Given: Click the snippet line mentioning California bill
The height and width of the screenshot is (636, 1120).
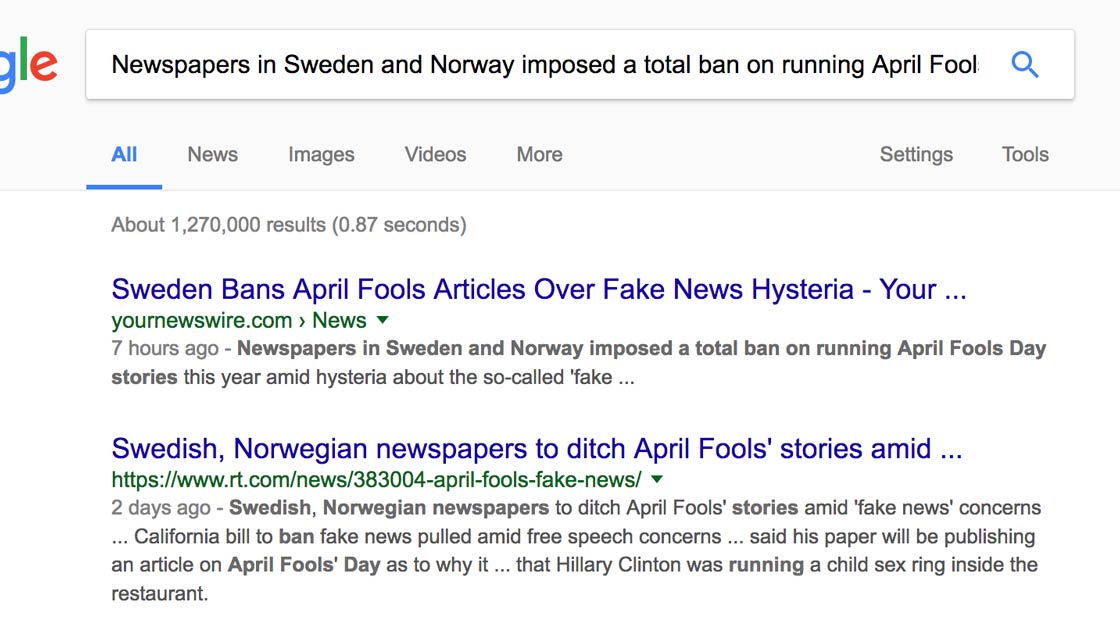Looking at the screenshot, I should (x=573, y=537).
